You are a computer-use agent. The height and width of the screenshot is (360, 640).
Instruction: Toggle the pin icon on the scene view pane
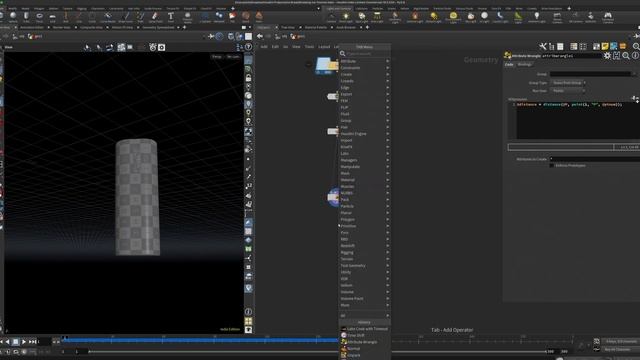pos(211,36)
